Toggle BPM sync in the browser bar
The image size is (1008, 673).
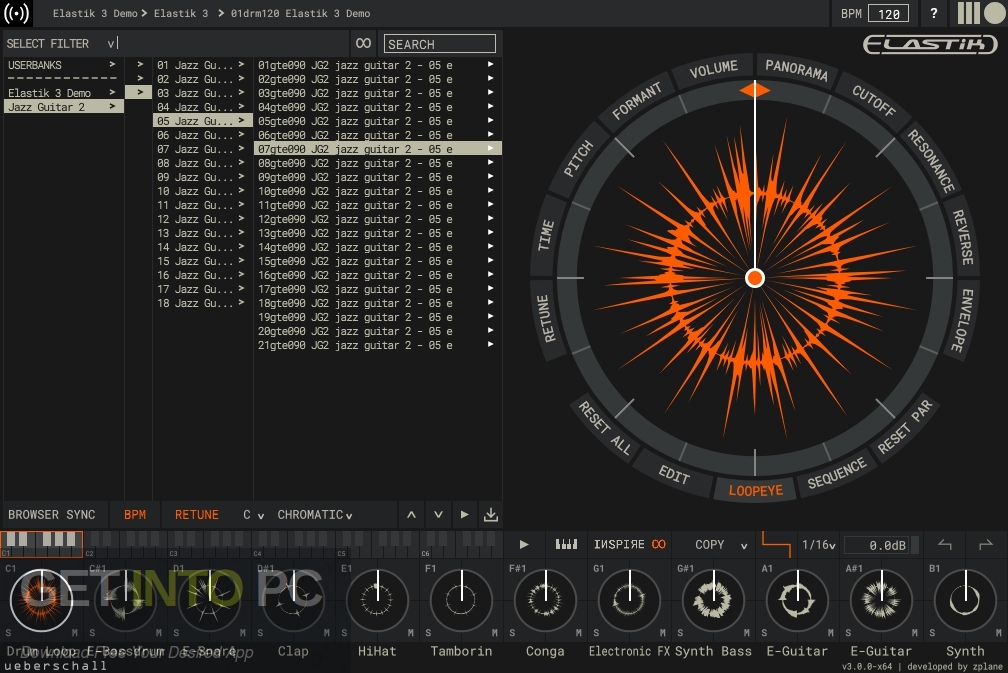(x=135, y=515)
